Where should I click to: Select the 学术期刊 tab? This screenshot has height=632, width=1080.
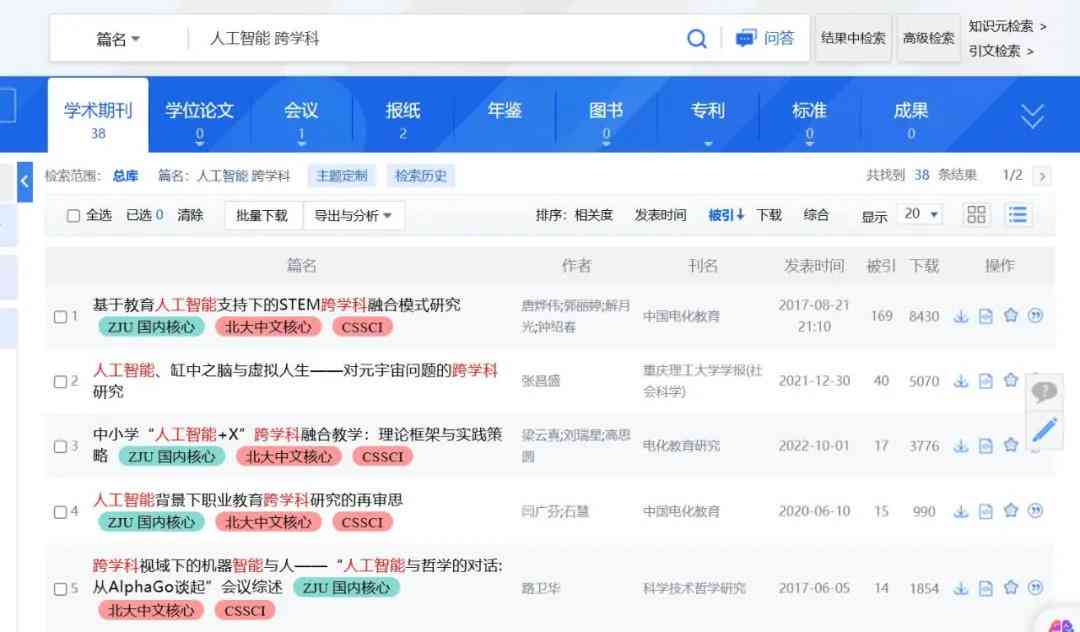coord(98,116)
